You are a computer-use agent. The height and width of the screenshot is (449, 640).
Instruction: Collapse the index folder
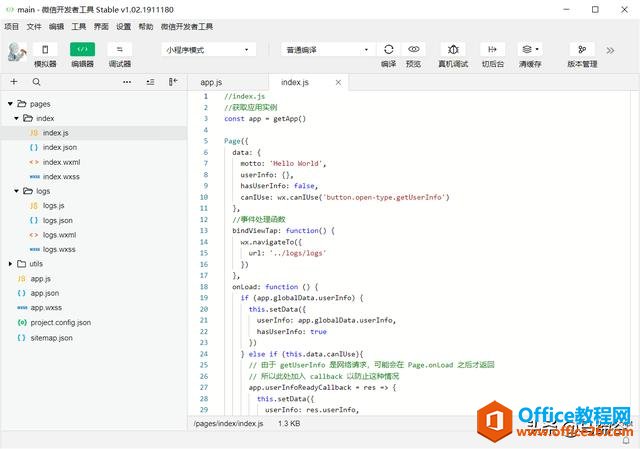click(x=16, y=118)
